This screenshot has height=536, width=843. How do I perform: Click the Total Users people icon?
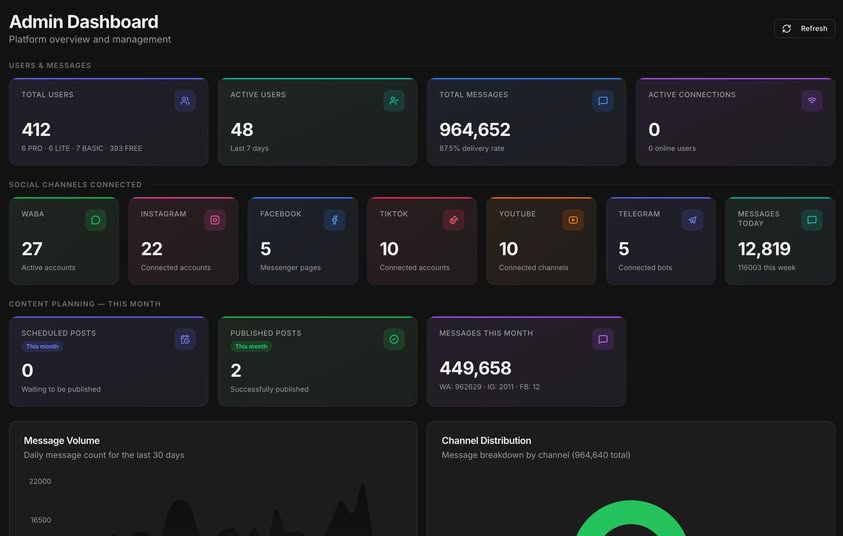point(185,101)
